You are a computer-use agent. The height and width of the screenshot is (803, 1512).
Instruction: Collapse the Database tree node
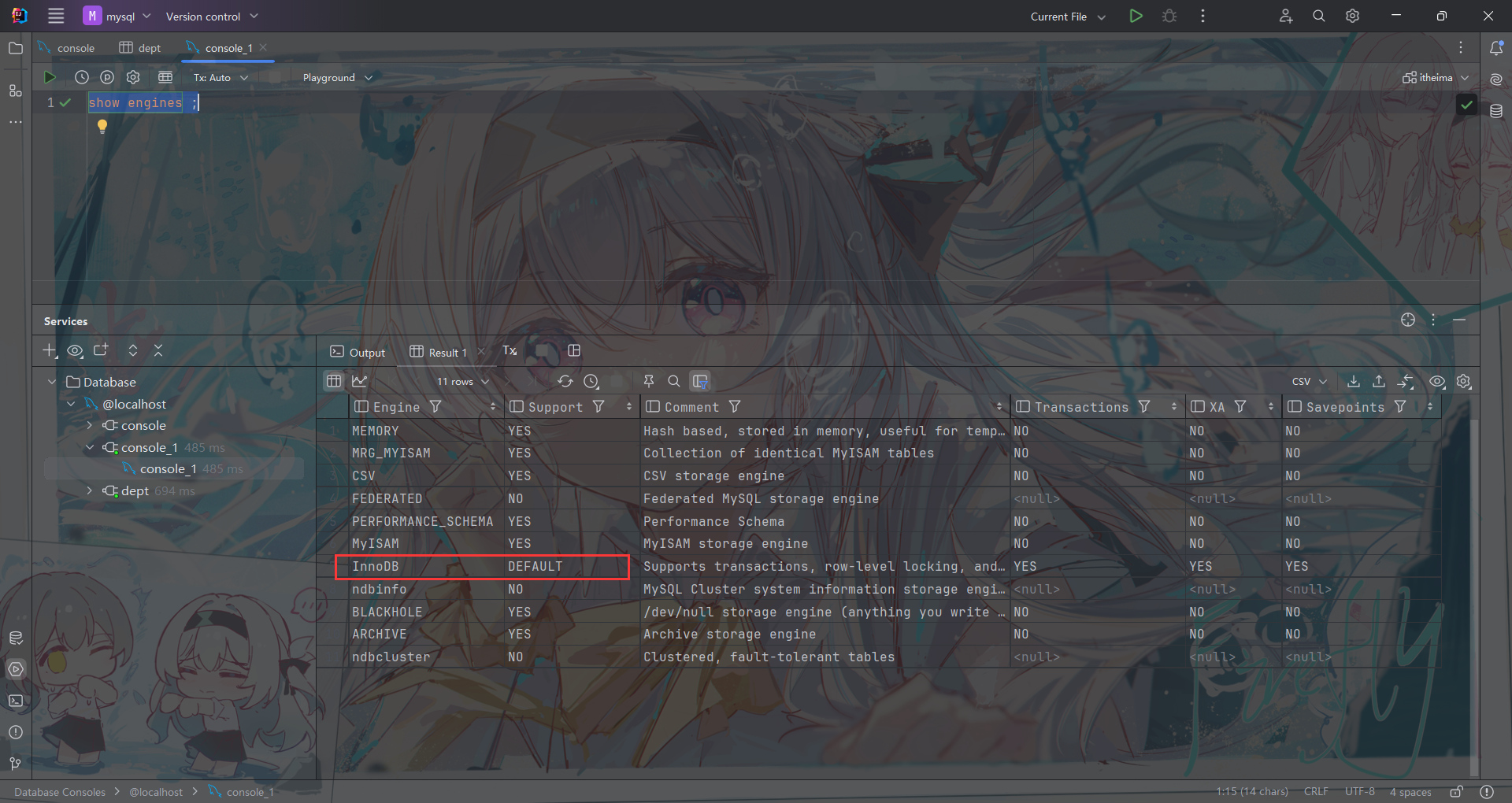coord(52,382)
